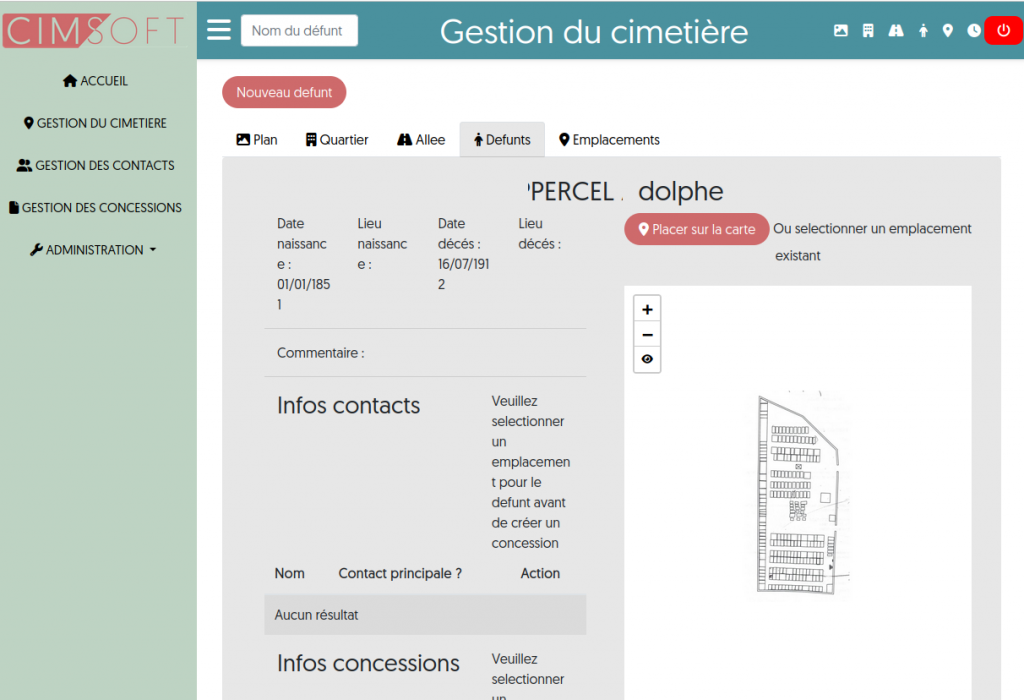Zoom in on the cemetery map with plus button
Screen dimensions: 1024x700
tap(647, 309)
